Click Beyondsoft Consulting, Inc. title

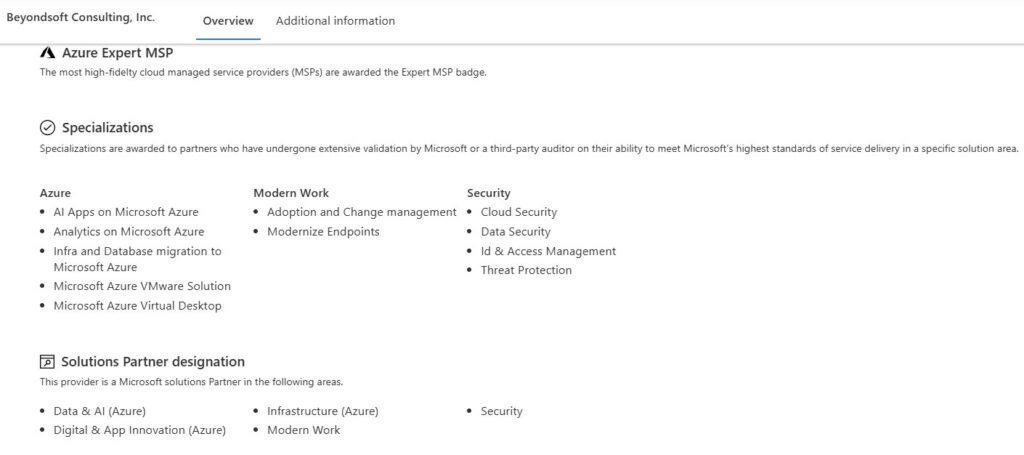click(x=81, y=18)
